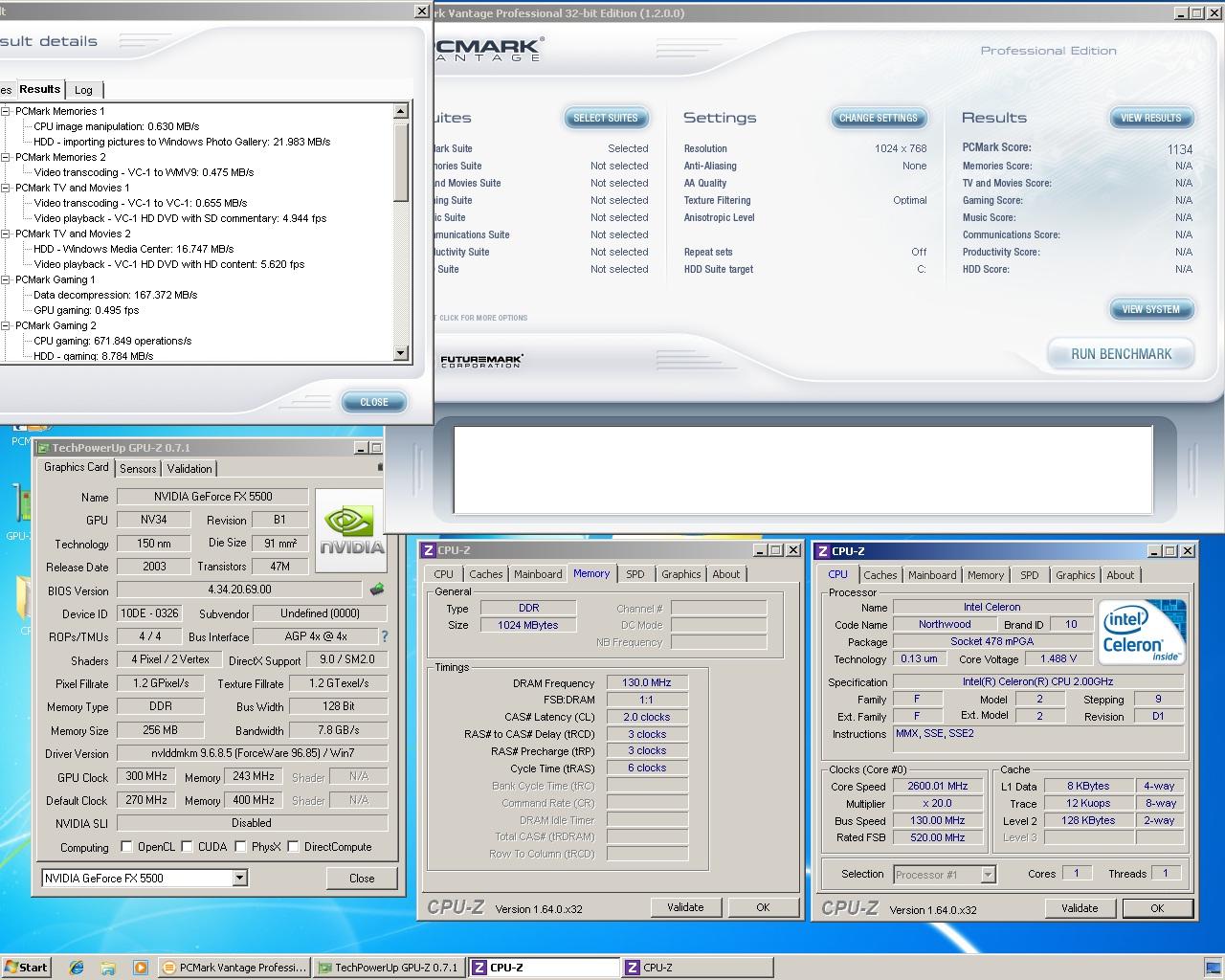Click the GPU-Z title bar icon

tap(43, 448)
